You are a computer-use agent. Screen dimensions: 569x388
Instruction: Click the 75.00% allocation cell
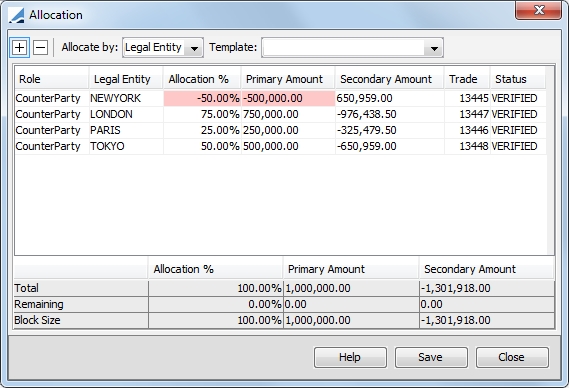click(x=202, y=114)
